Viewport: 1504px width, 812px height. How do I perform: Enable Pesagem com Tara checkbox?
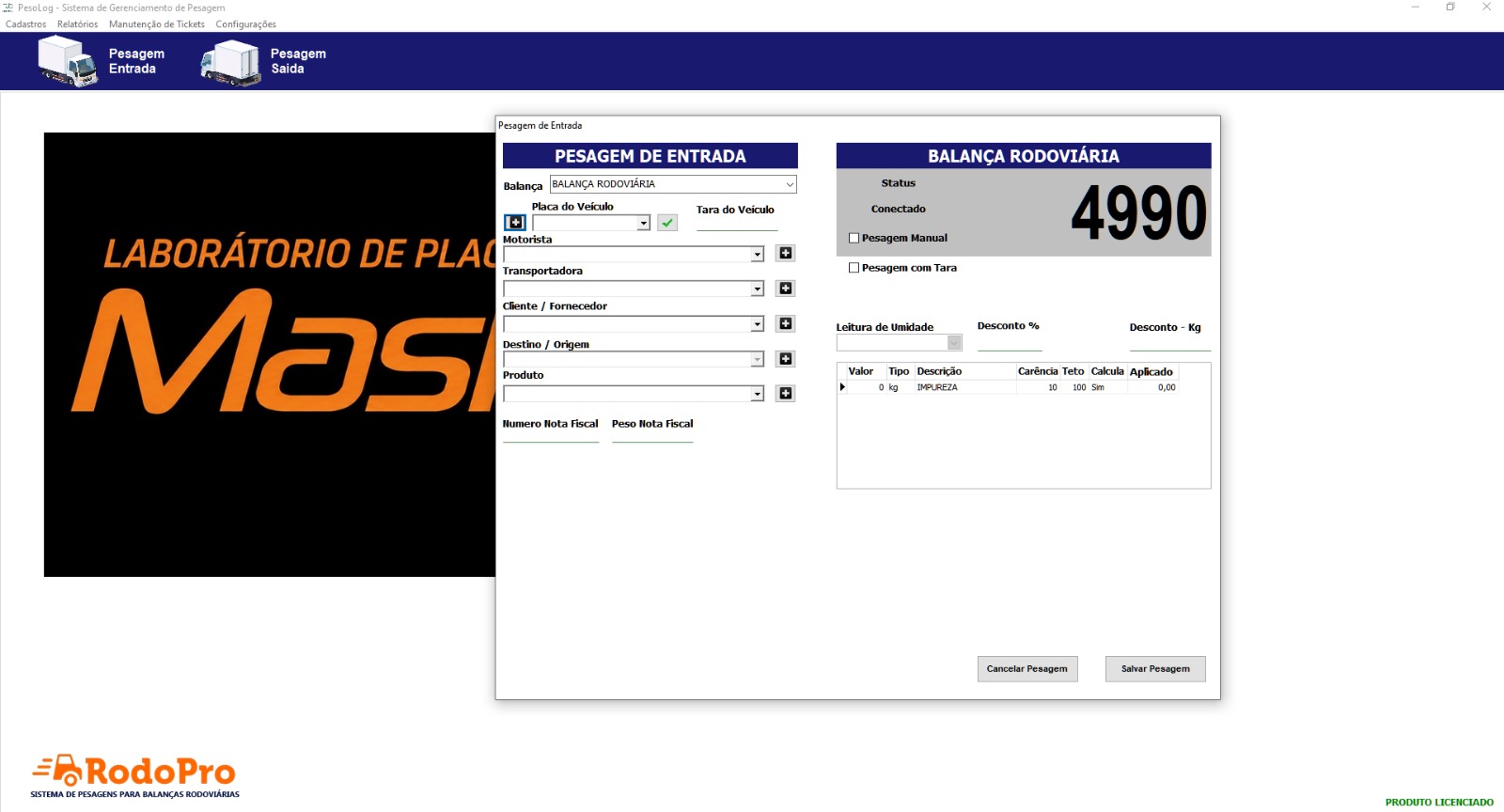[x=854, y=268]
